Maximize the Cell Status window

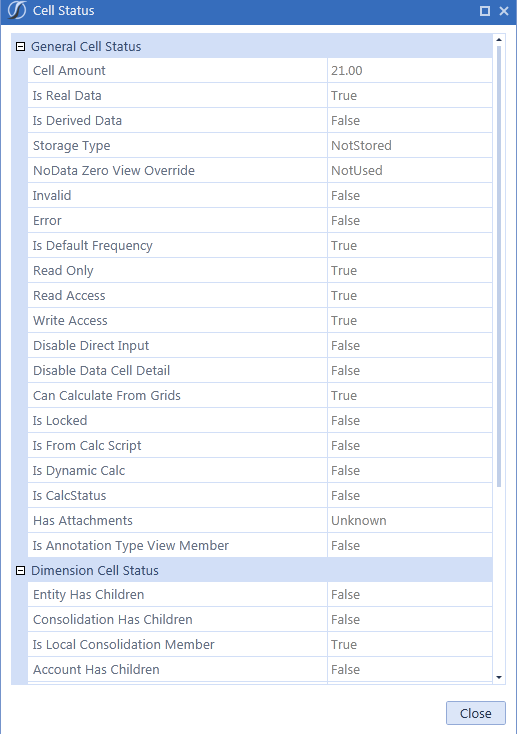[x=485, y=11]
